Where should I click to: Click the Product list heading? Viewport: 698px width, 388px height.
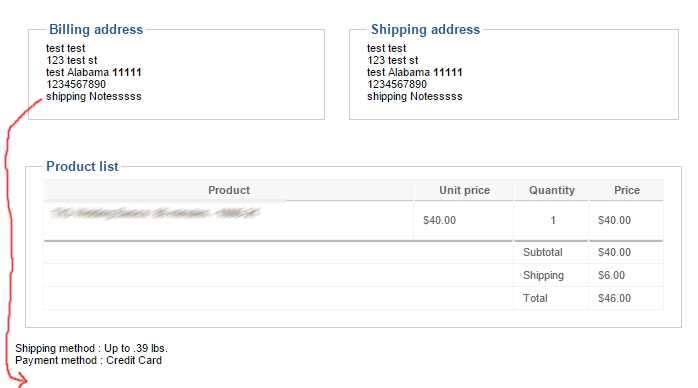(x=82, y=166)
